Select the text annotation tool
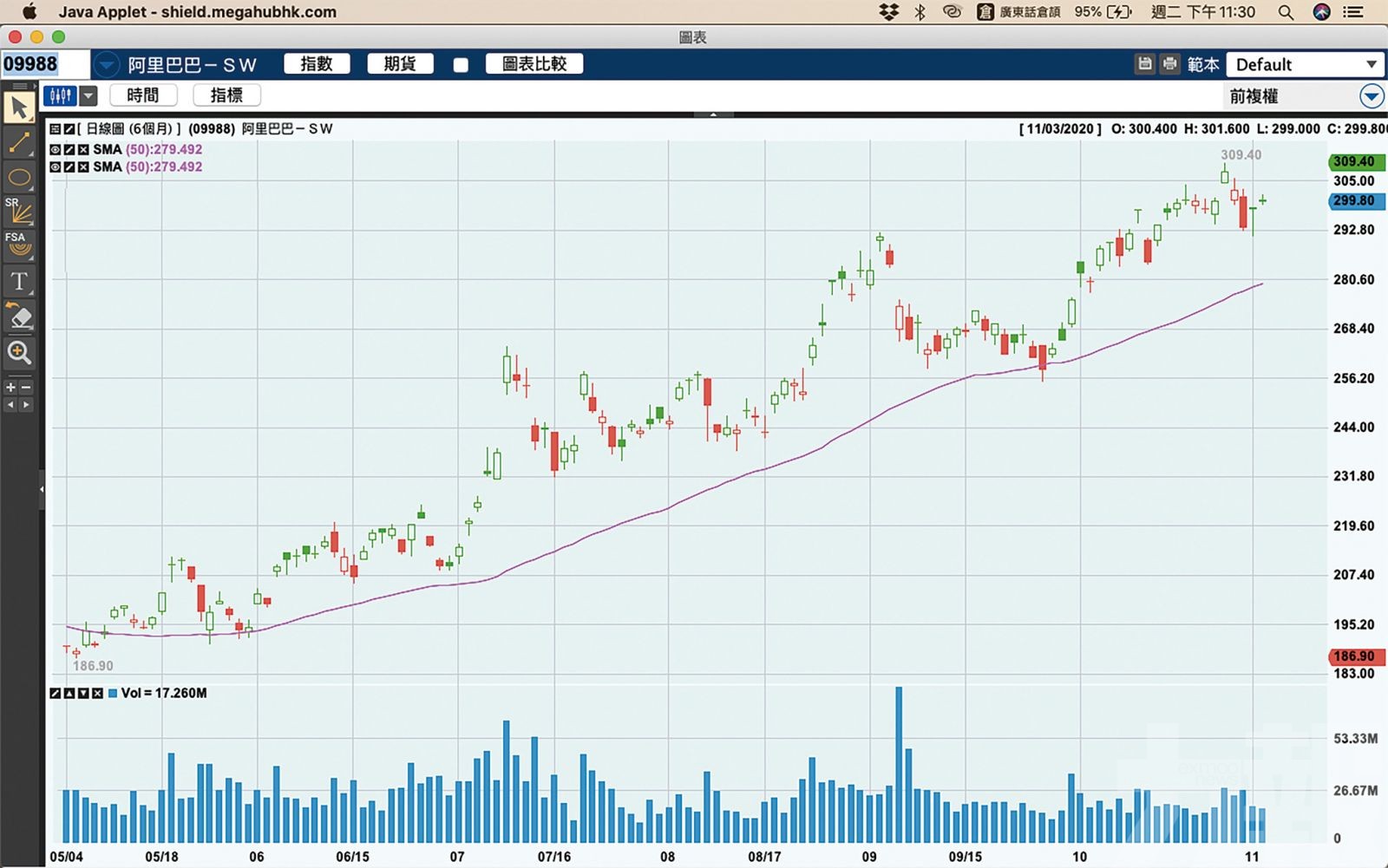The height and width of the screenshot is (868, 1388). point(19,281)
